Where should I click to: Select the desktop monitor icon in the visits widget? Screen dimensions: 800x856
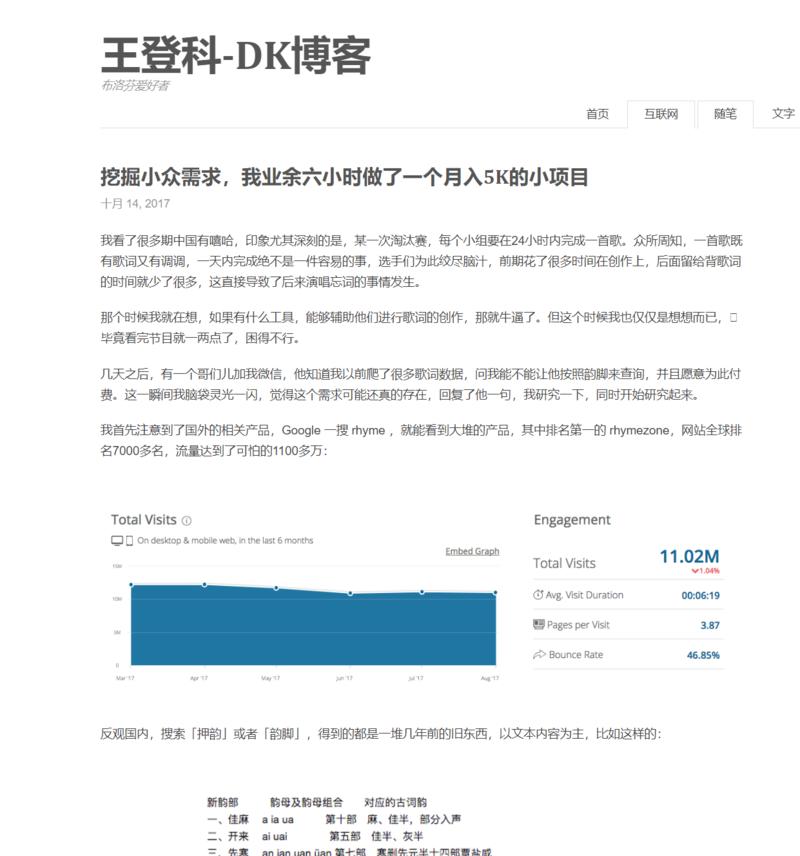(116, 539)
